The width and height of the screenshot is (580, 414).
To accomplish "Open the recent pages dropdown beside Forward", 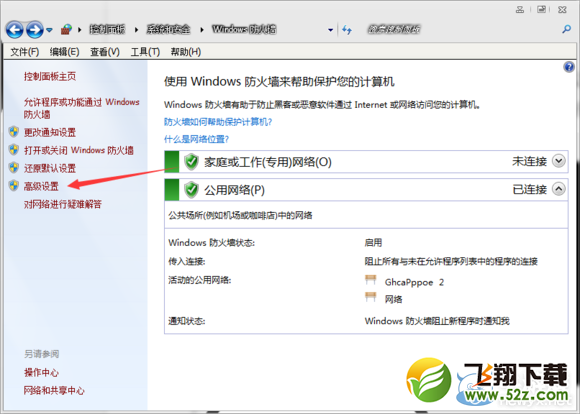I will pyautogui.click(x=49, y=30).
